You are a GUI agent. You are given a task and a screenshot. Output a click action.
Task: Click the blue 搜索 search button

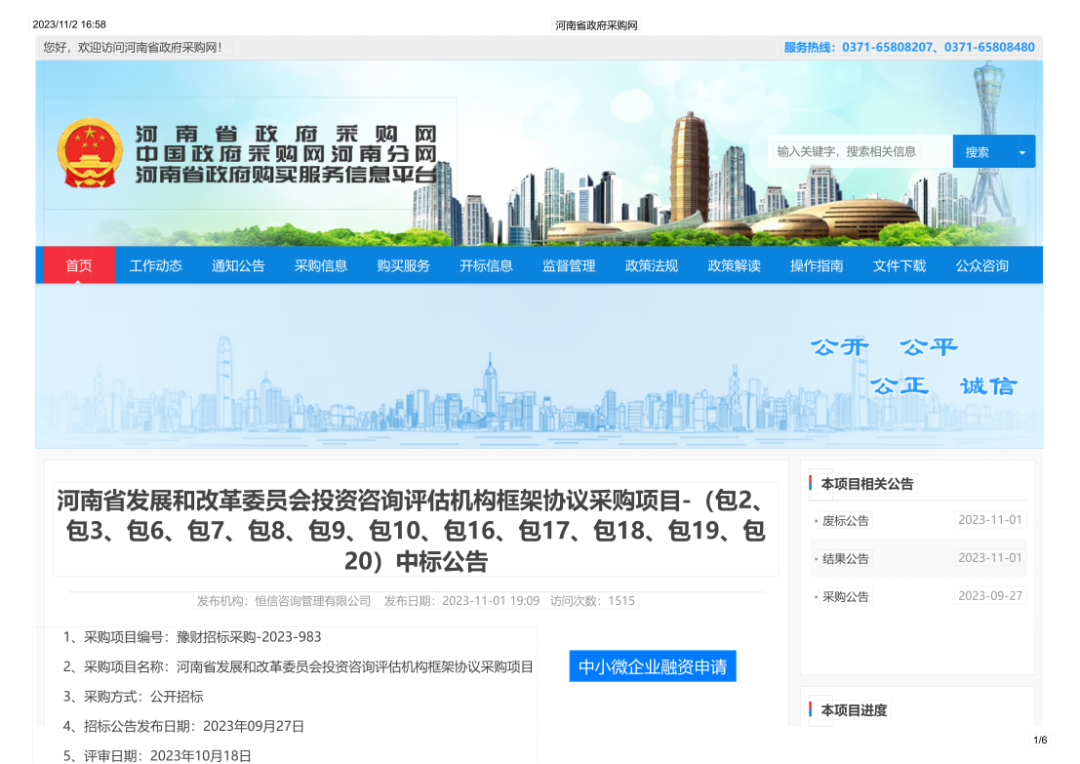coord(977,152)
